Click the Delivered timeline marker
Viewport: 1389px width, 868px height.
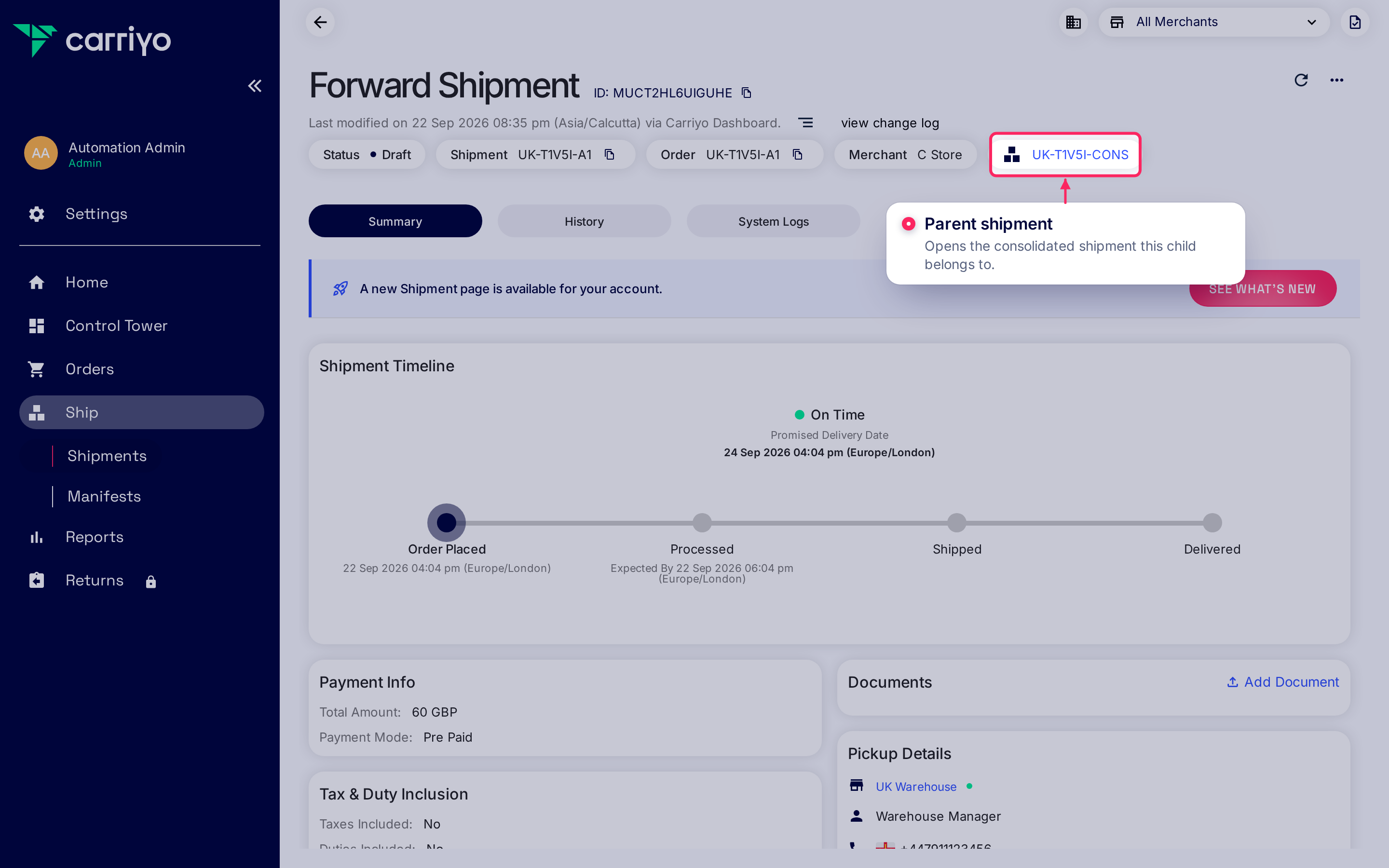click(x=1212, y=522)
